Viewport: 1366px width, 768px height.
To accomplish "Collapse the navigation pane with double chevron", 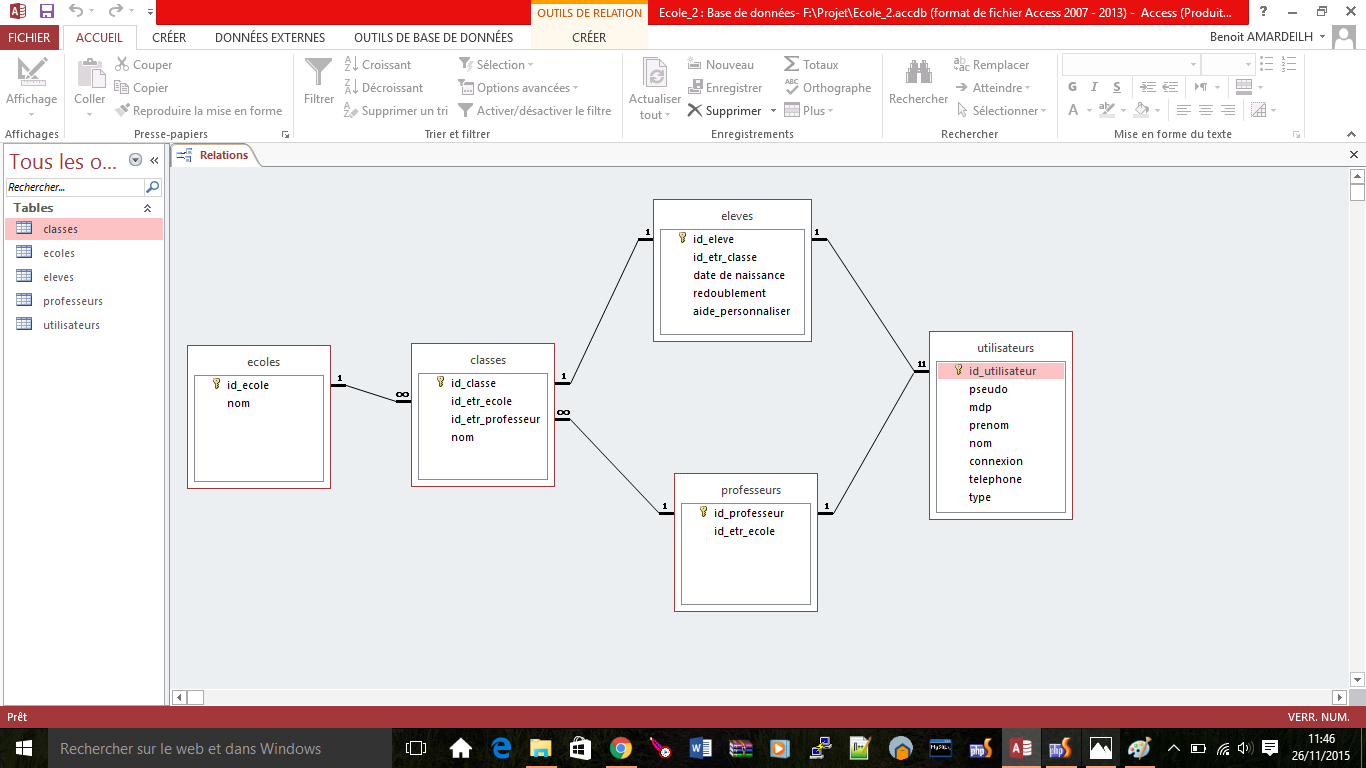I will pyautogui.click(x=154, y=161).
